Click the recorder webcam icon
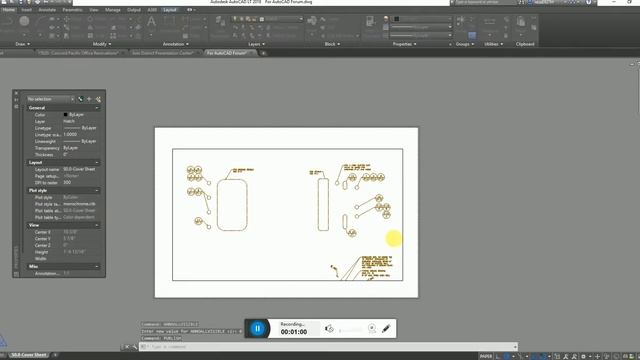This screenshot has height=360, width=640. pyautogui.click(x=372, y=329)
